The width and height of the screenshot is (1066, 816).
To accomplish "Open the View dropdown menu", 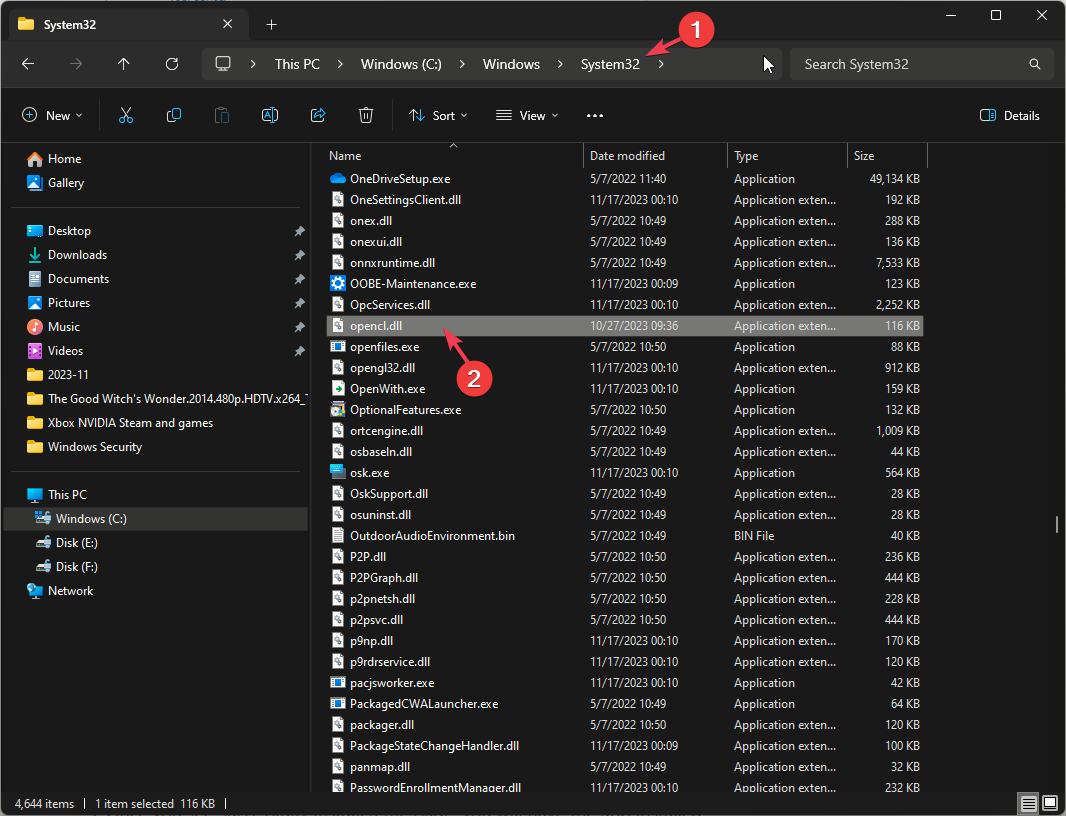I will click(527, 116).
